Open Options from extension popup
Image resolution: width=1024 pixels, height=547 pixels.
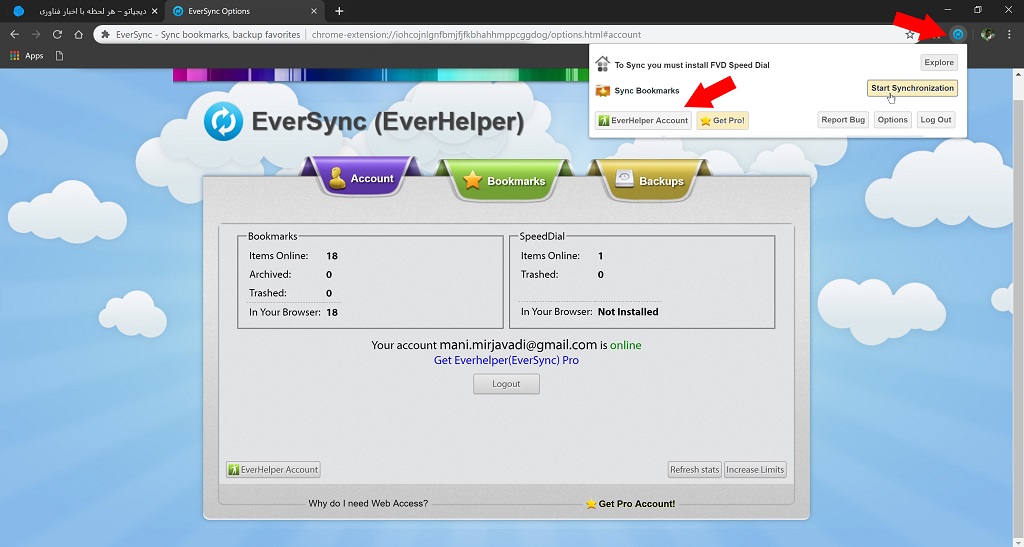tap(893, 120)
